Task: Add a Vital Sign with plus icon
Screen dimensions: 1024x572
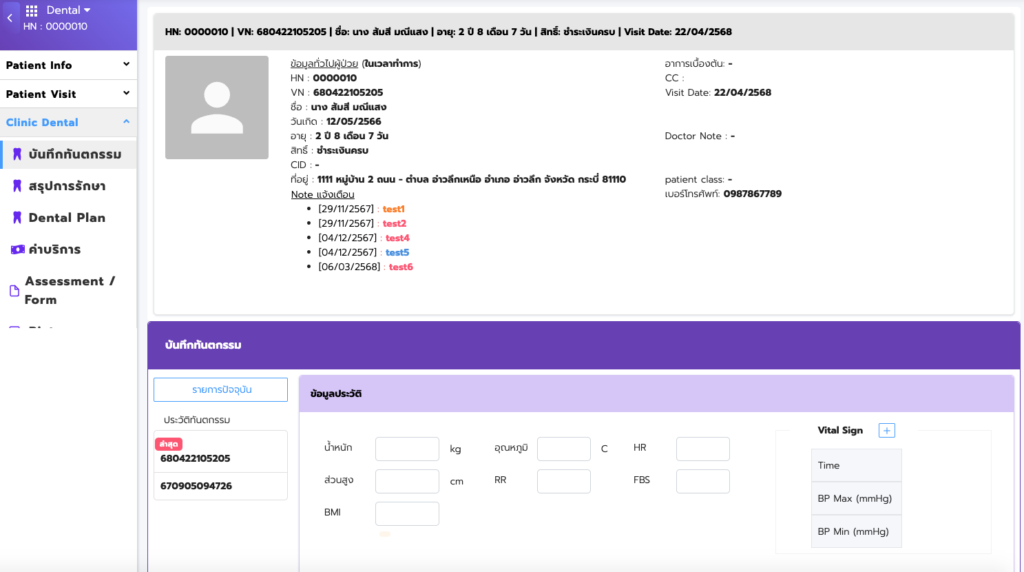Action: tap(886, 430)
